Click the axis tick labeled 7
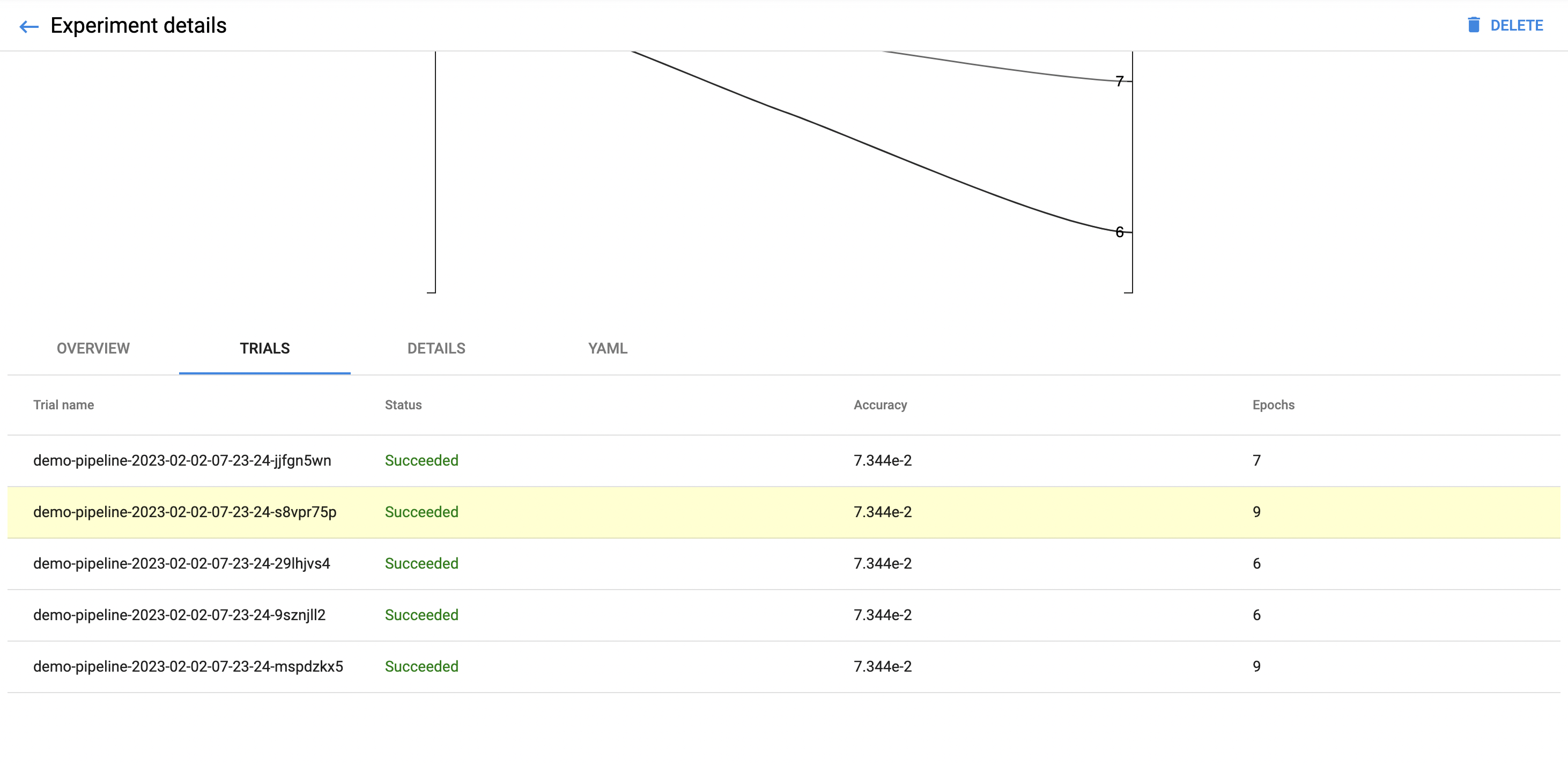Image resolution: width=1568 pixels, height=765 pixels. (1119, 82)
